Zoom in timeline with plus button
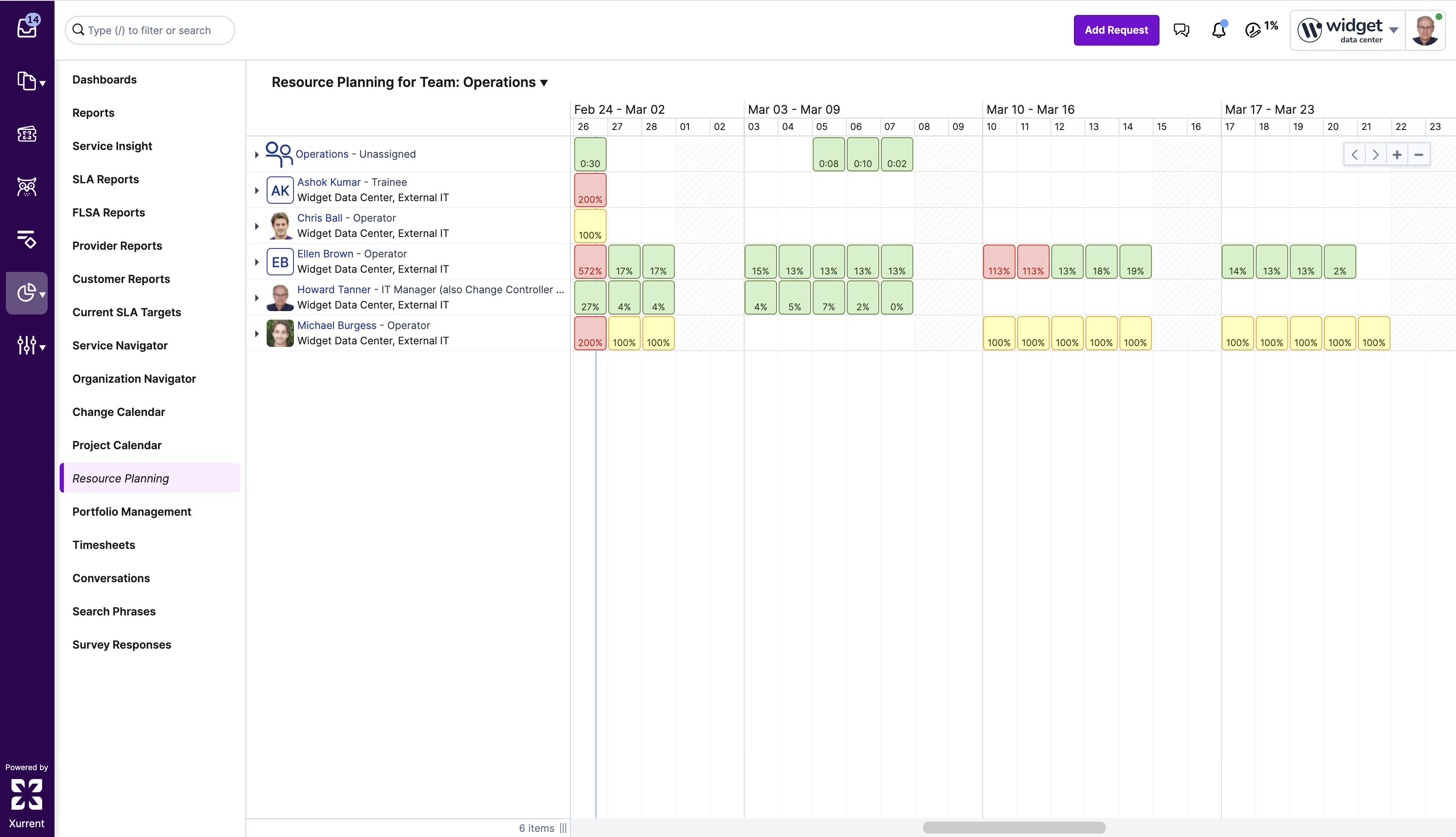Viewport: 1456px width, 837px height. [1397, 155]
